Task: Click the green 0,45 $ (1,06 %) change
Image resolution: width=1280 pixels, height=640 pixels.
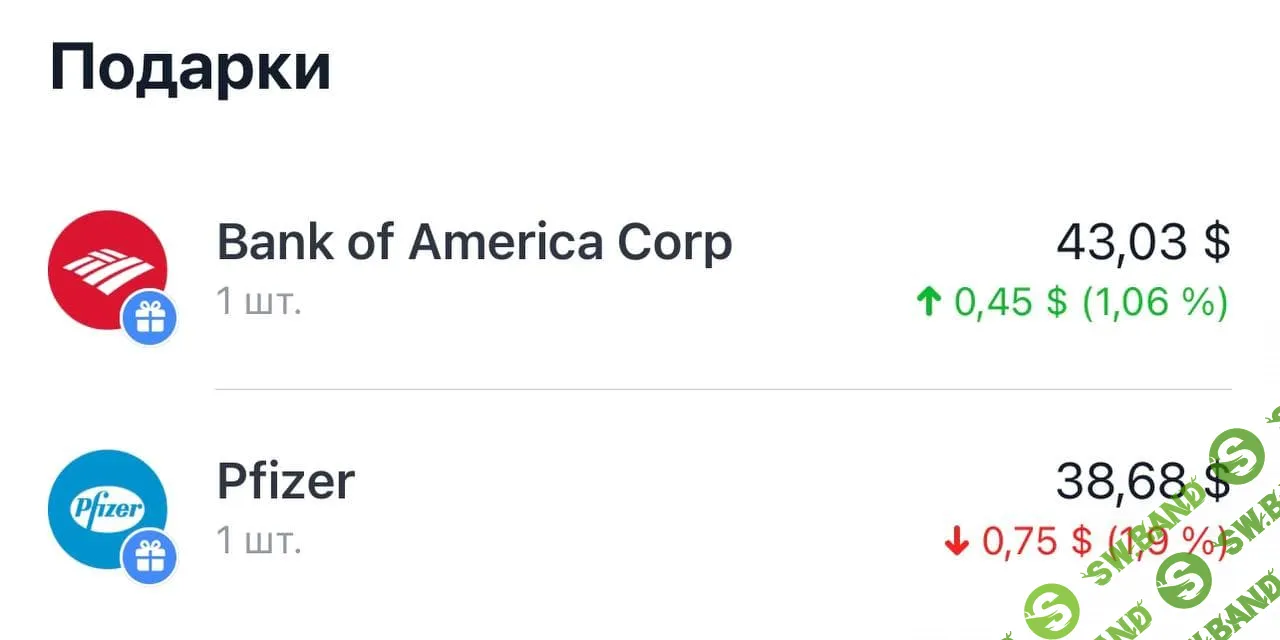Action: (x=1090, y=302)
